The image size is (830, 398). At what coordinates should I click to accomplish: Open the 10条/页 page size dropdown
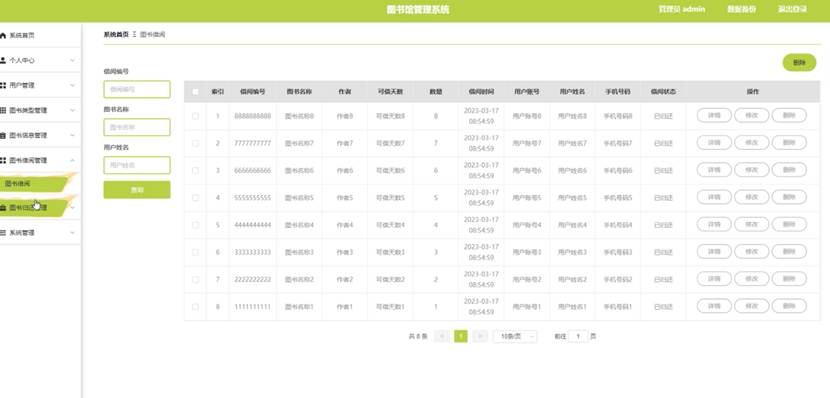pos(515,337)
